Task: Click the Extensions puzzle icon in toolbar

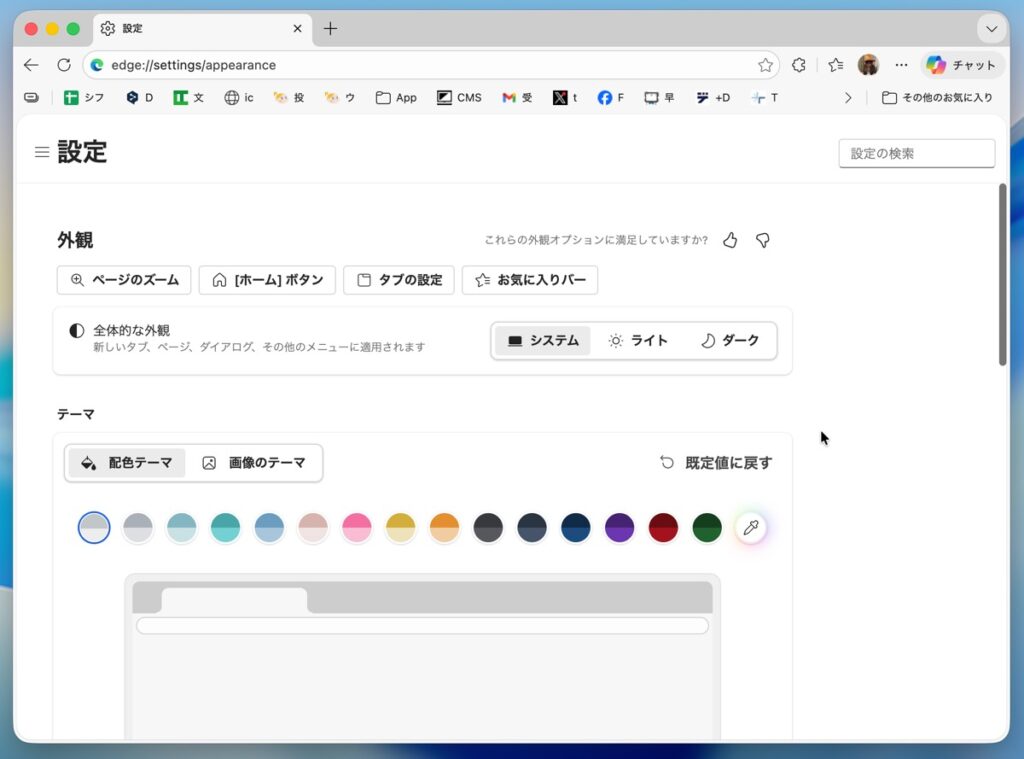Action: 799,65
